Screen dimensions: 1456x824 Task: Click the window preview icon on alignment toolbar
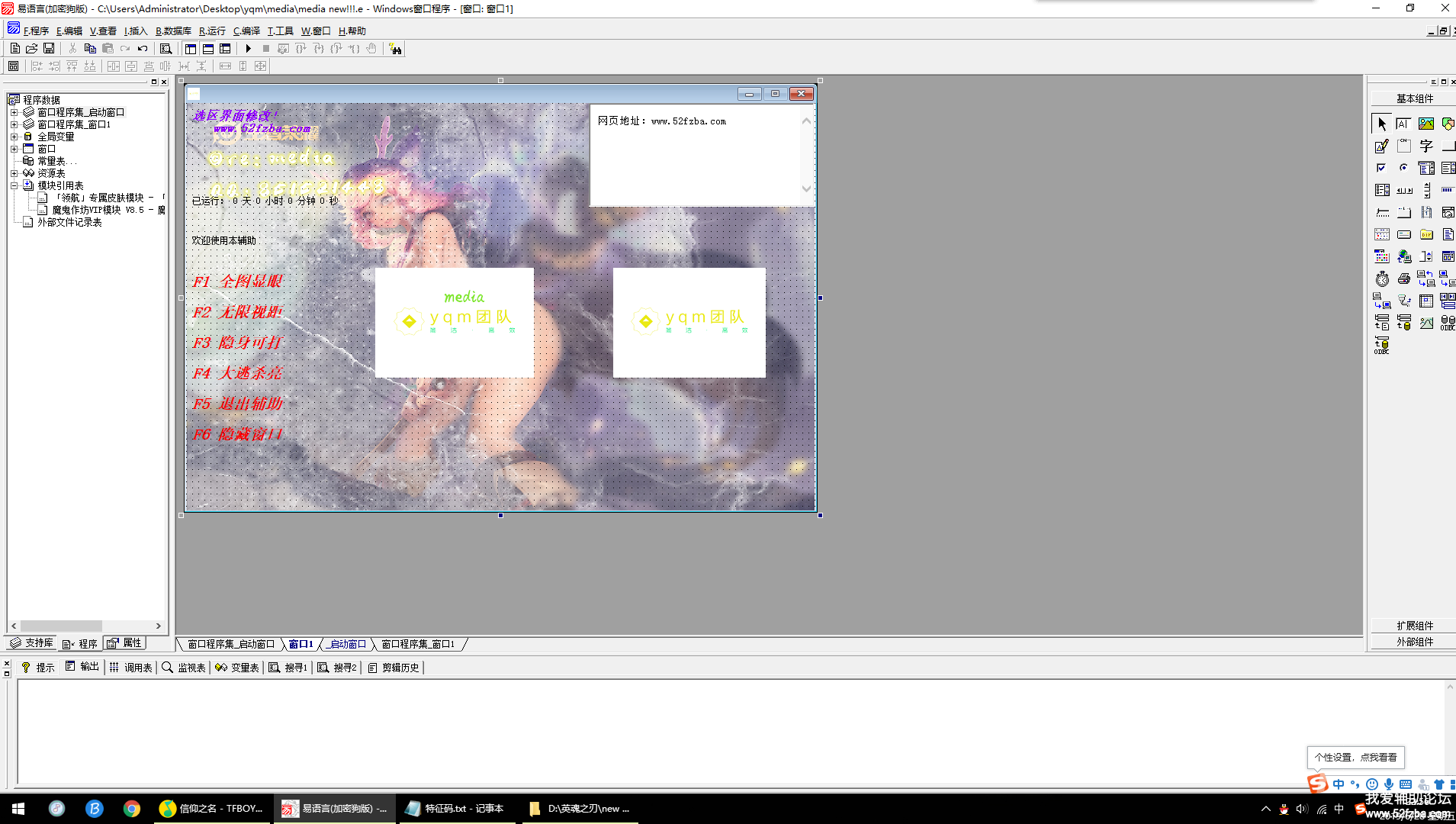(13, 66)
